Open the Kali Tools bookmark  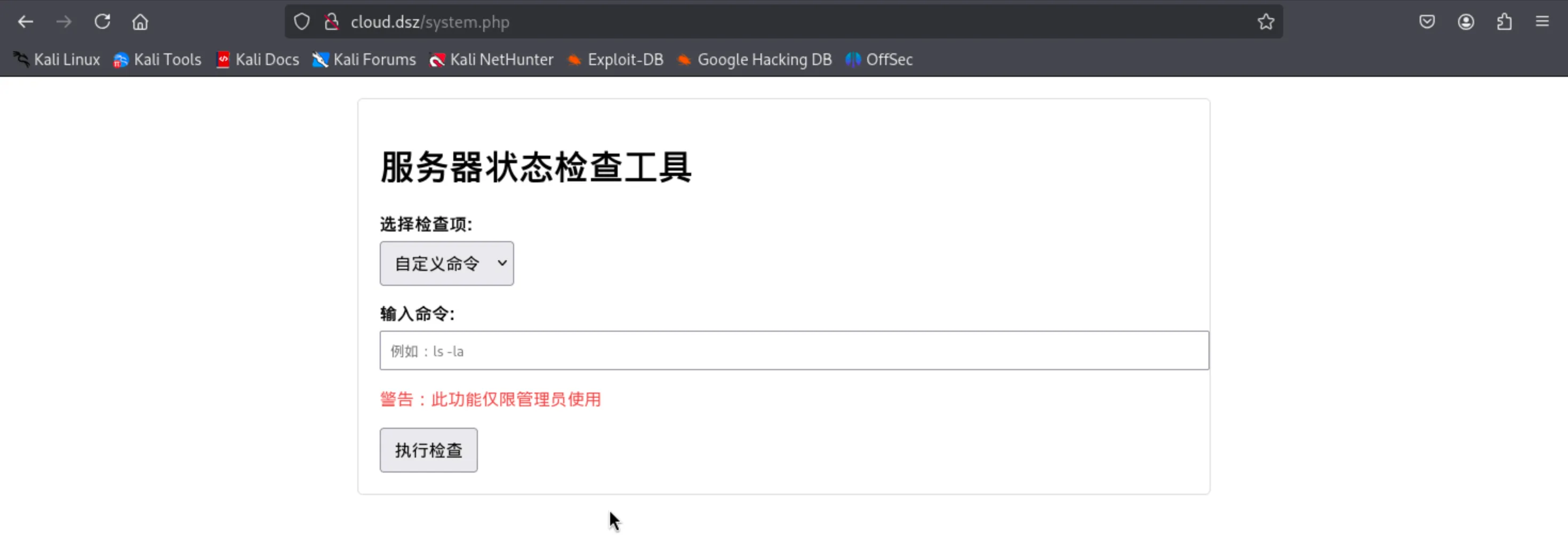pyautogui.click(x=158, y=60)
